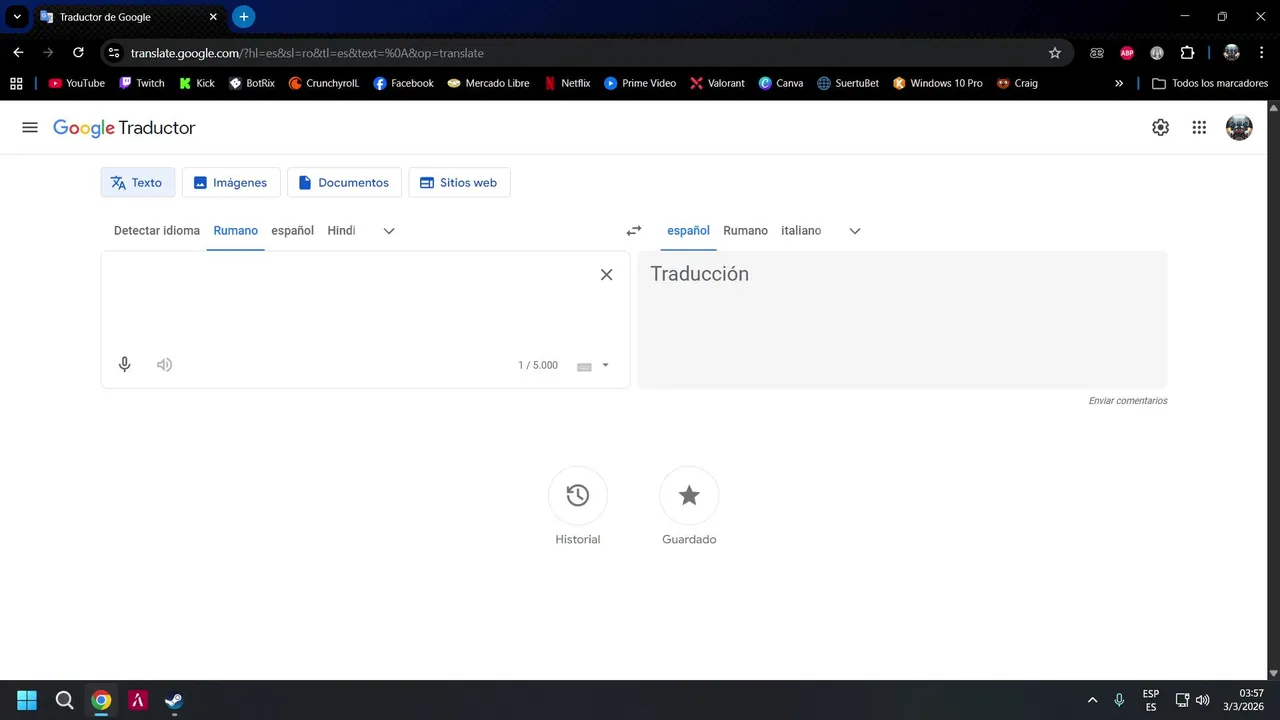The height and width of the screenshot is (720, 1280).
Task: Select español as target language
Action: tap(688, 230)
